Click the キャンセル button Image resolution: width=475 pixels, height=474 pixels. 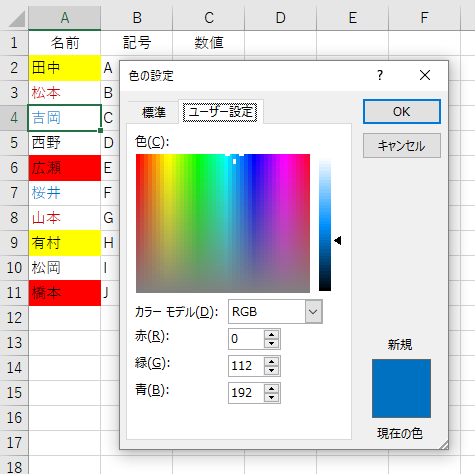tap(402, 146)
